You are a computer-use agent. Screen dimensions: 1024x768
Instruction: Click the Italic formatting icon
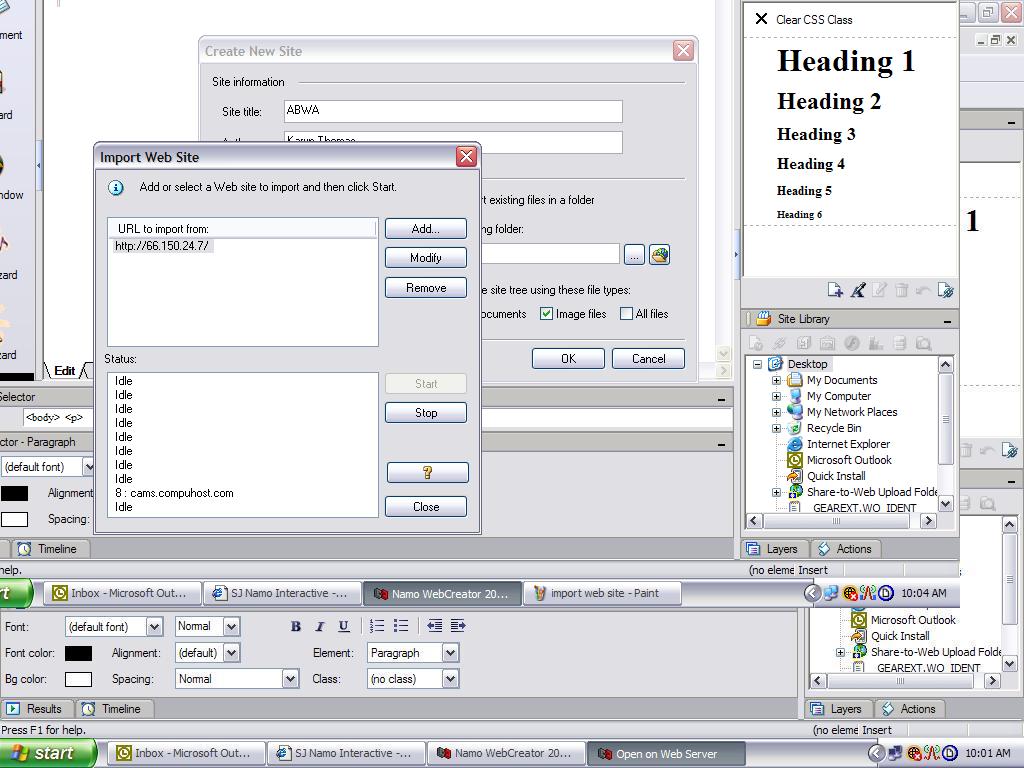(x=320, y=626)
